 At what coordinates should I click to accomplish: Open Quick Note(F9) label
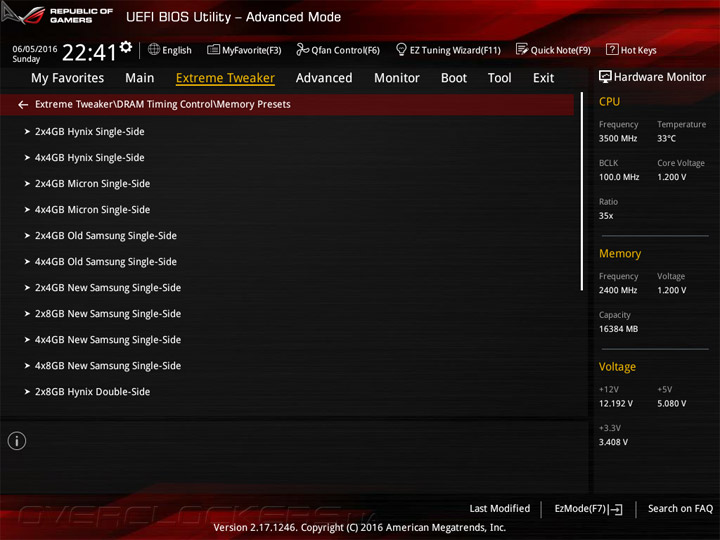(561, 50)
